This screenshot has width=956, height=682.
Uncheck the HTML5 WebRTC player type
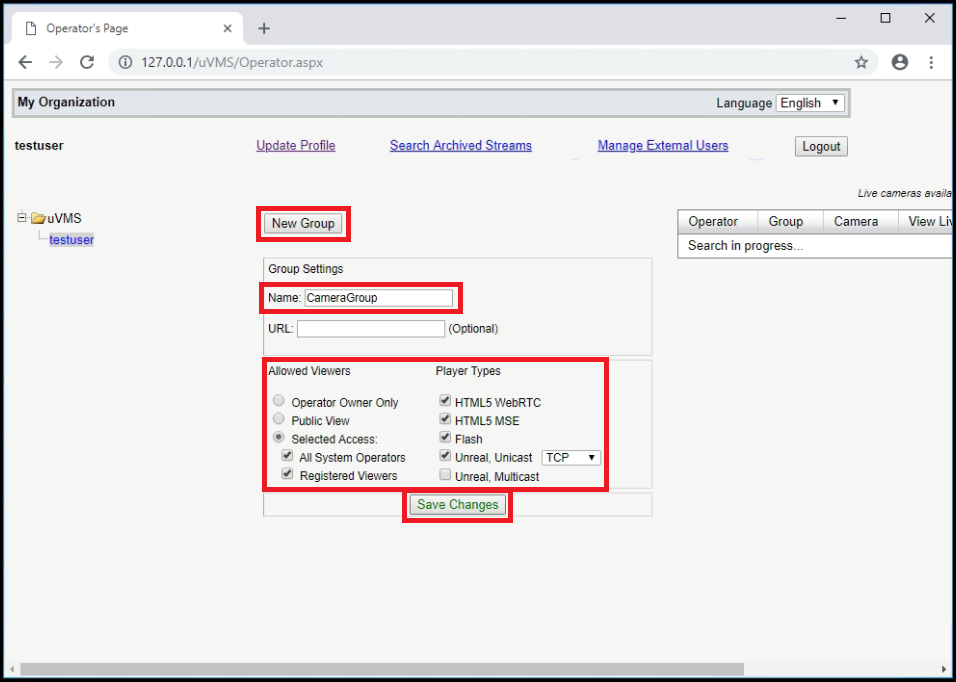tap(445, 401)
